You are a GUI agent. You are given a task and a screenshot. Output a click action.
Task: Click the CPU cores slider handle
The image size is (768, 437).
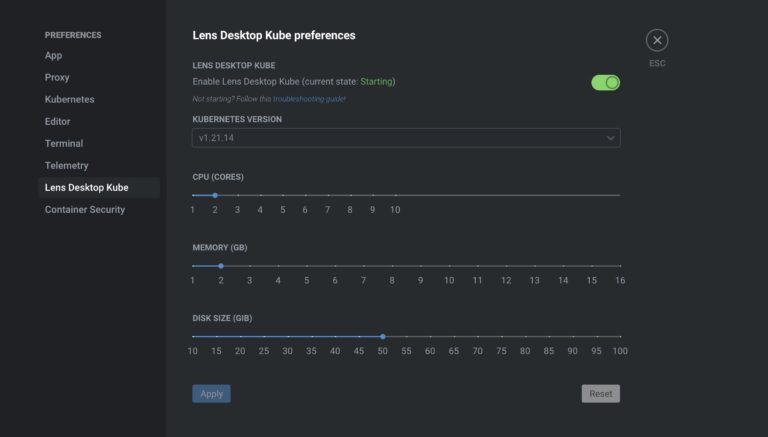pos(215,195)
